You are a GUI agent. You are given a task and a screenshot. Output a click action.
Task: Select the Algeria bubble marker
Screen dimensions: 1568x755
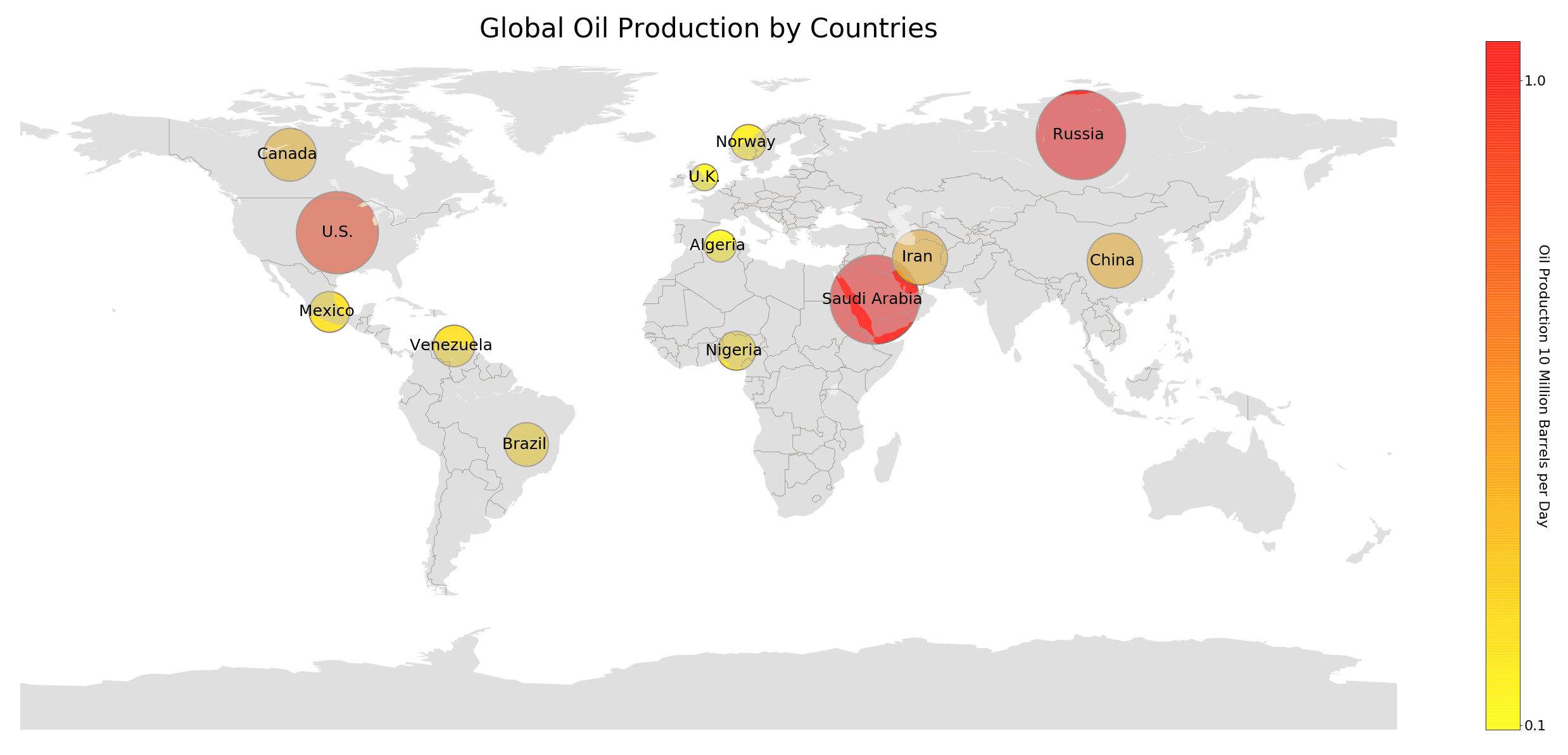tap(720, 246)
